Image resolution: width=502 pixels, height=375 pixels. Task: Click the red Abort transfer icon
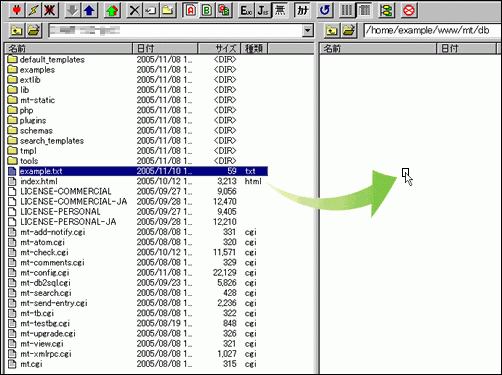click(409, 10)
